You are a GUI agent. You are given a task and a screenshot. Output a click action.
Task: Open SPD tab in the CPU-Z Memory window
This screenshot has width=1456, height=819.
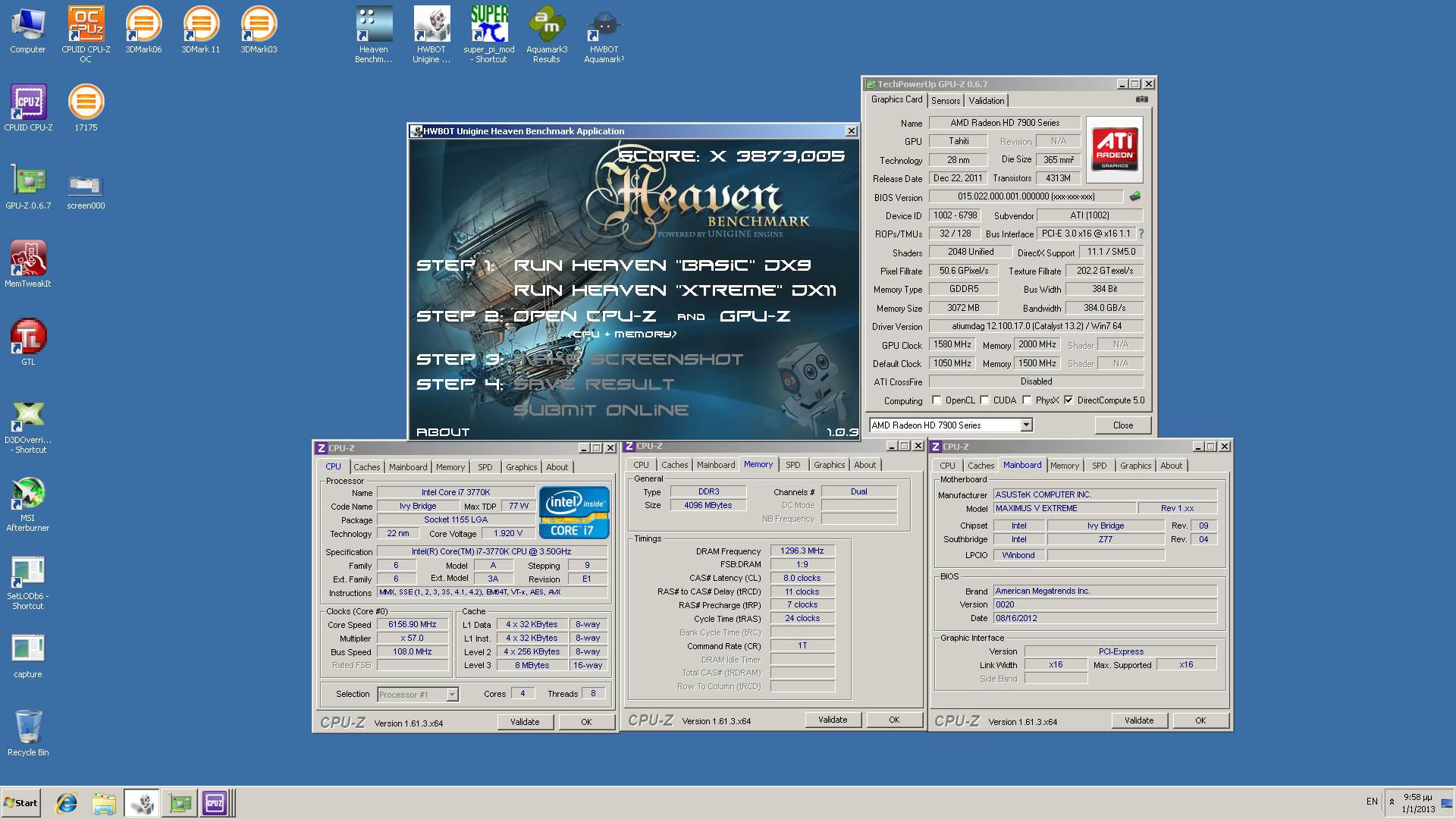pos(793,465)
